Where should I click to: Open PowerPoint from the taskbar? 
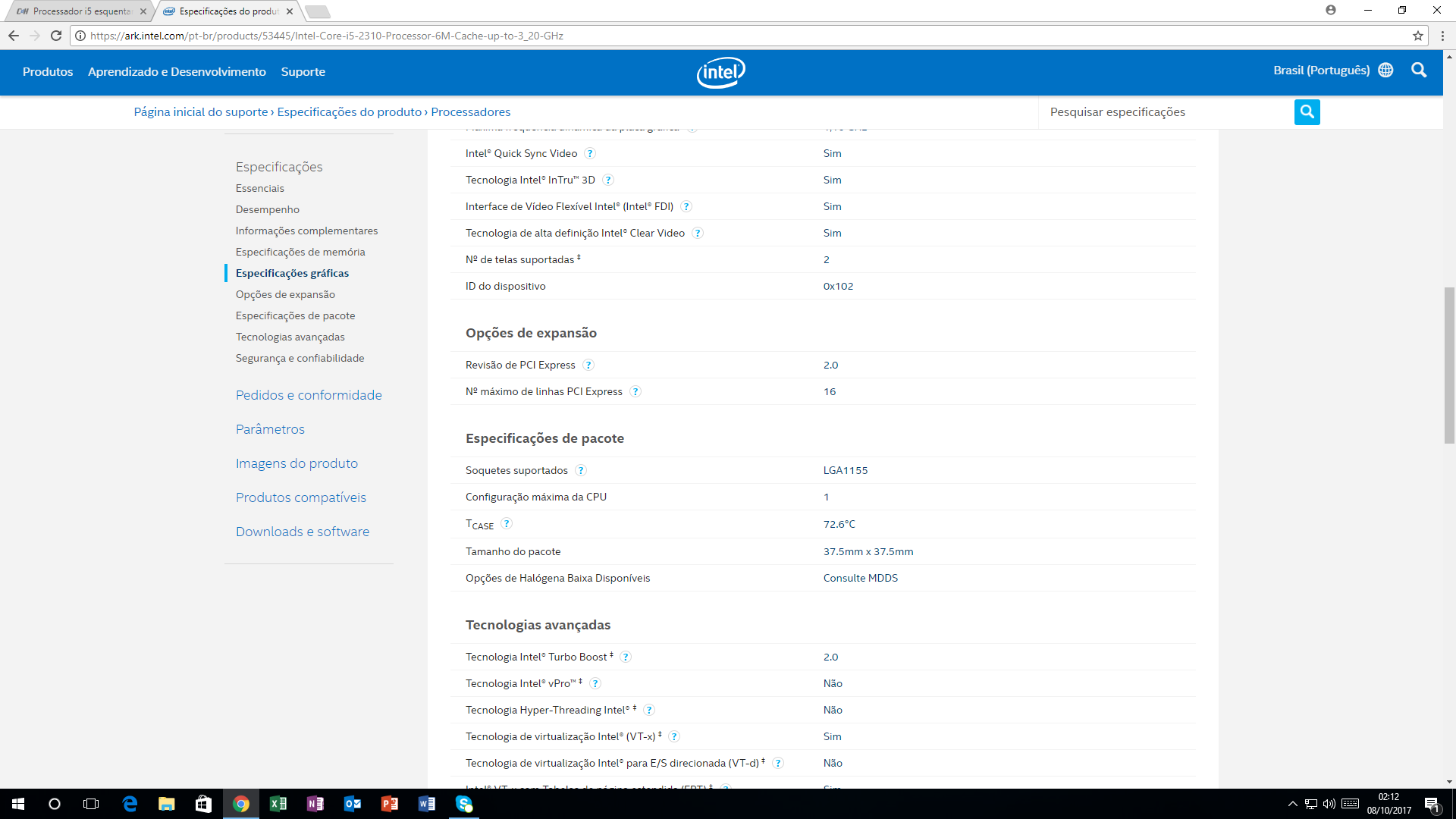tap(390, 804)
